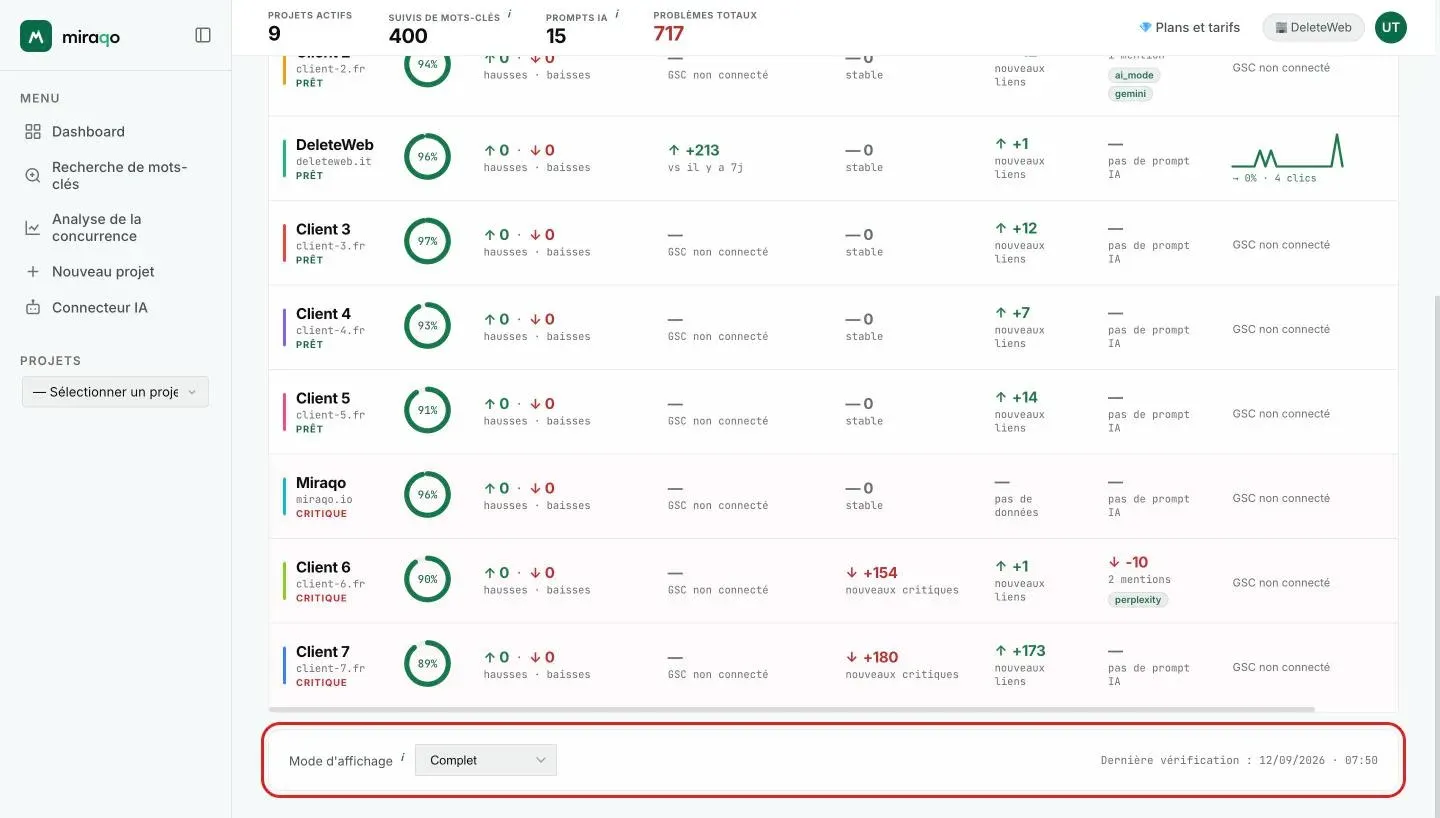The image size is (1440, 818).
Task: Open the Client 3 project
Action: coord(323,229)
